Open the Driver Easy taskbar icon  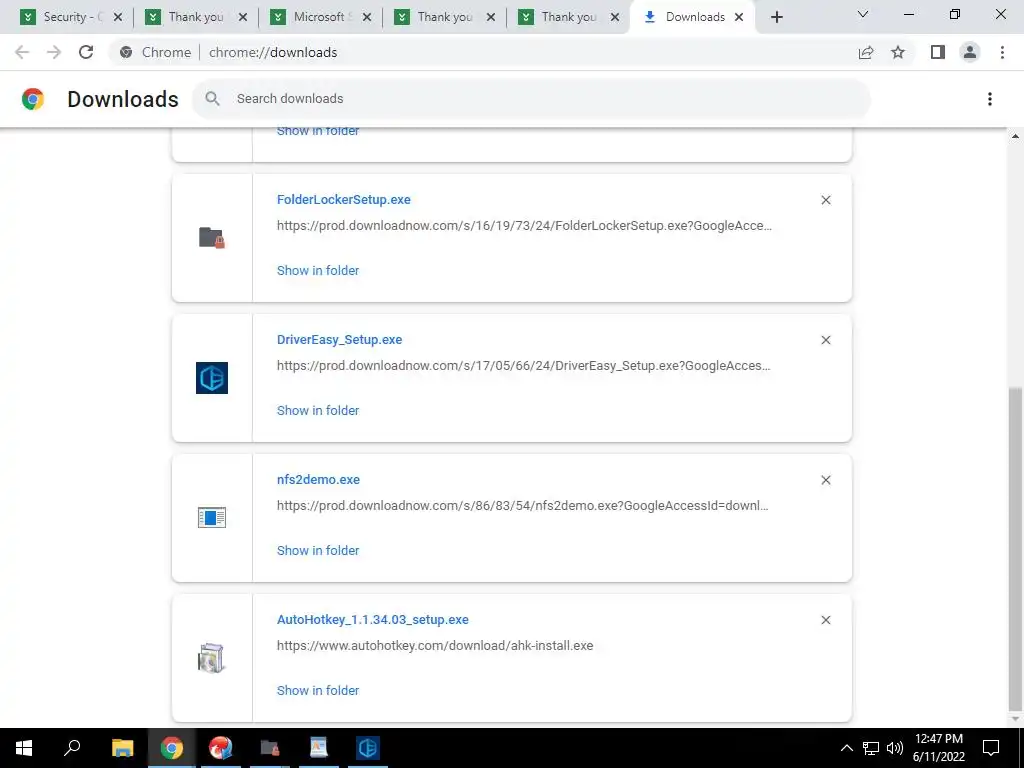(x=368, y=748)
